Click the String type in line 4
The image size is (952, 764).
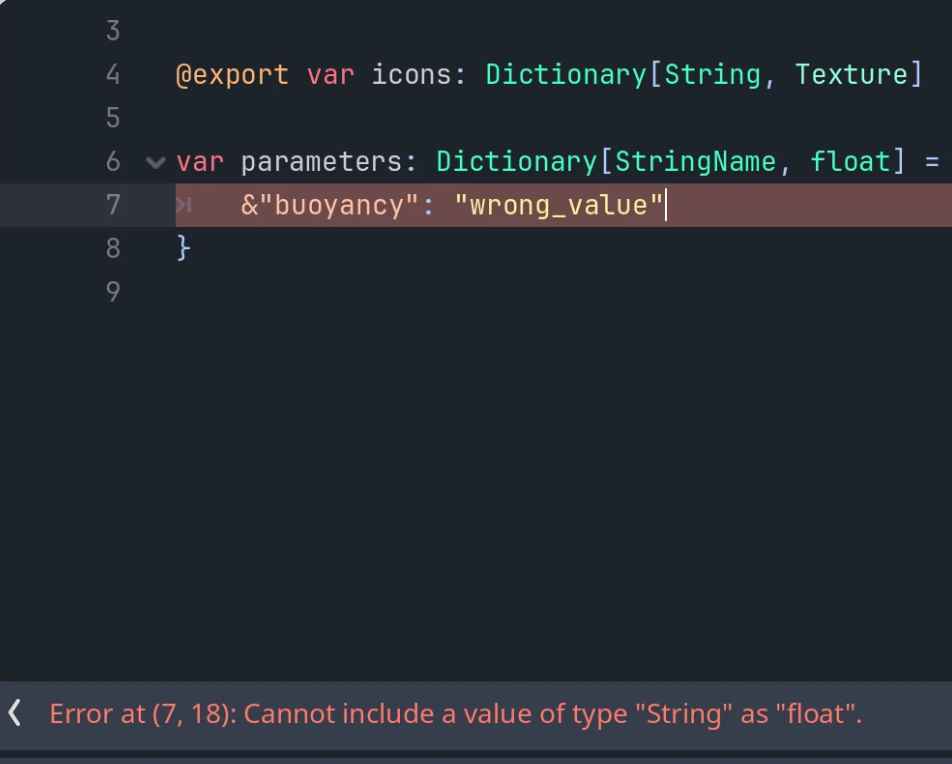pyautogui.click(x=713, y=75)
